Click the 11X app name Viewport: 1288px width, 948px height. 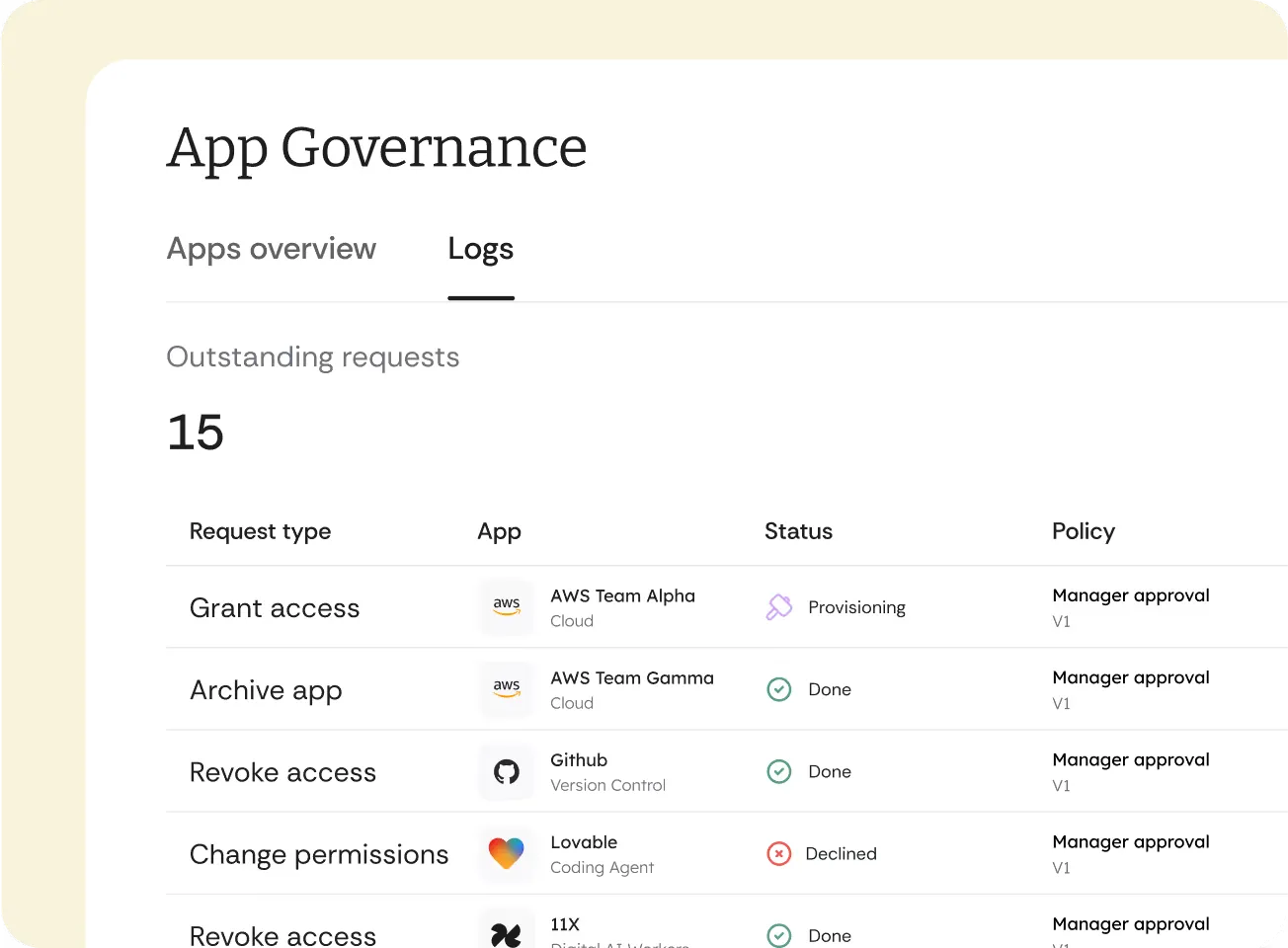coord(565,924)
